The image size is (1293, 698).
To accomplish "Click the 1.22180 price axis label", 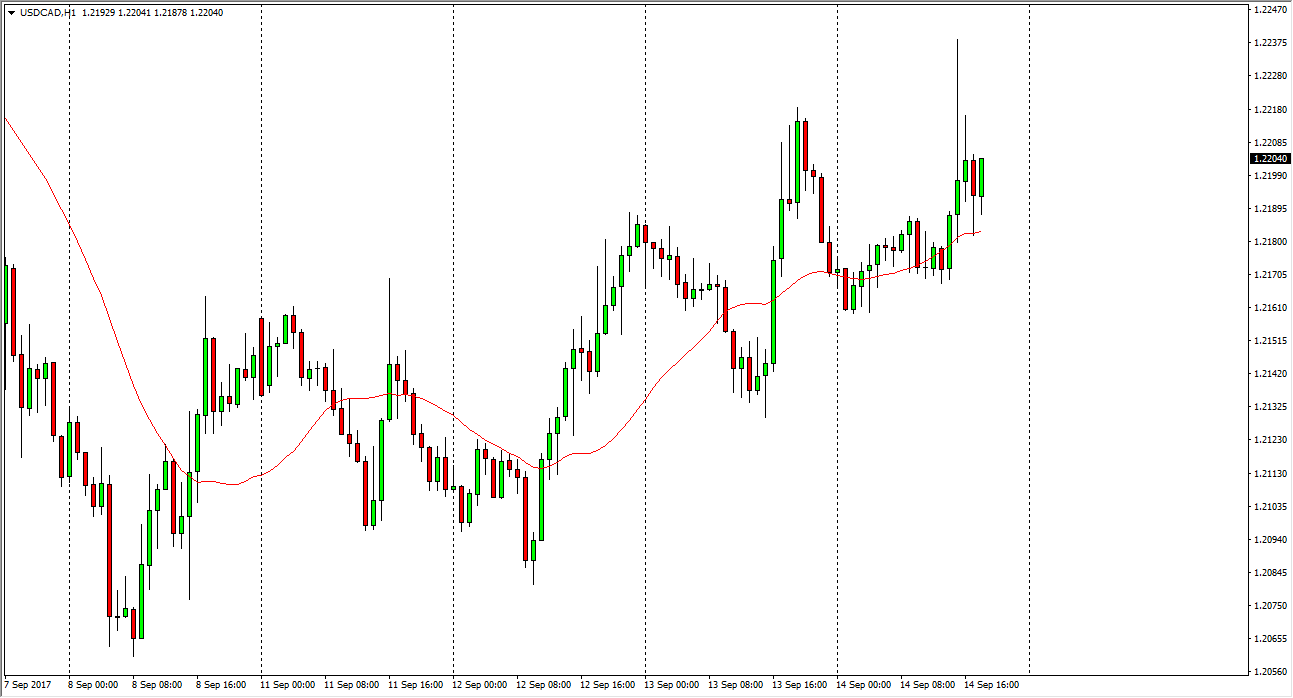I will tap(1268, 109).
